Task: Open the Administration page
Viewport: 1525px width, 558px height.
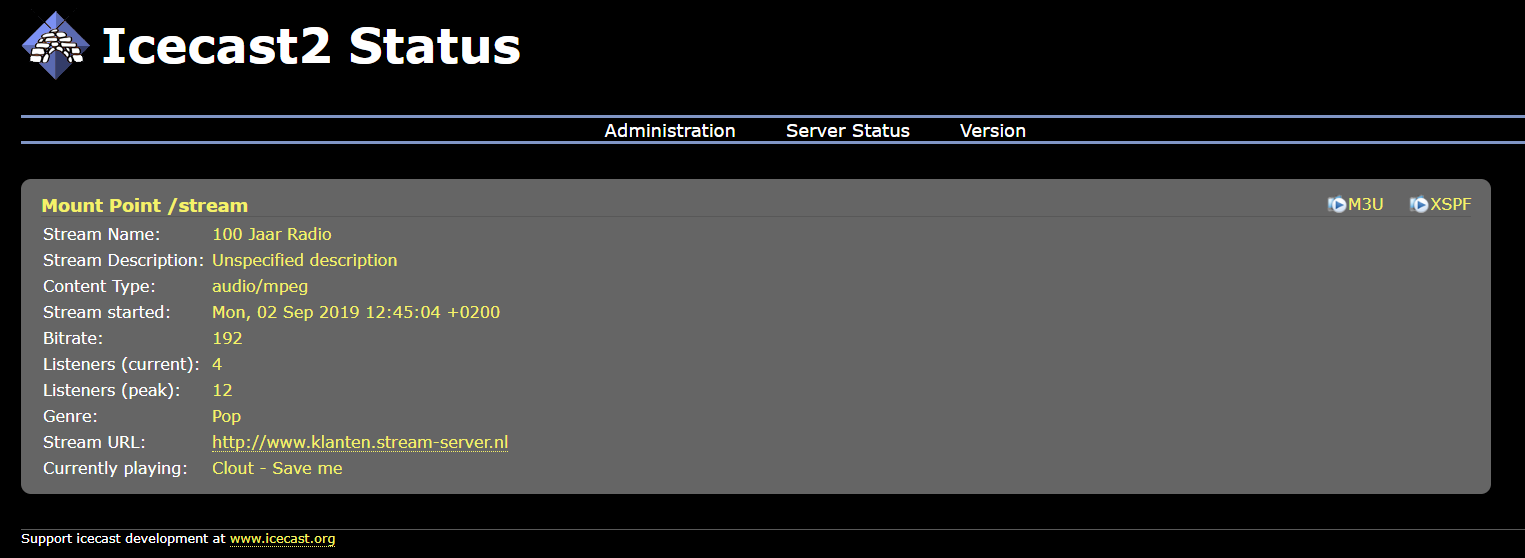Action: [669, 131]
